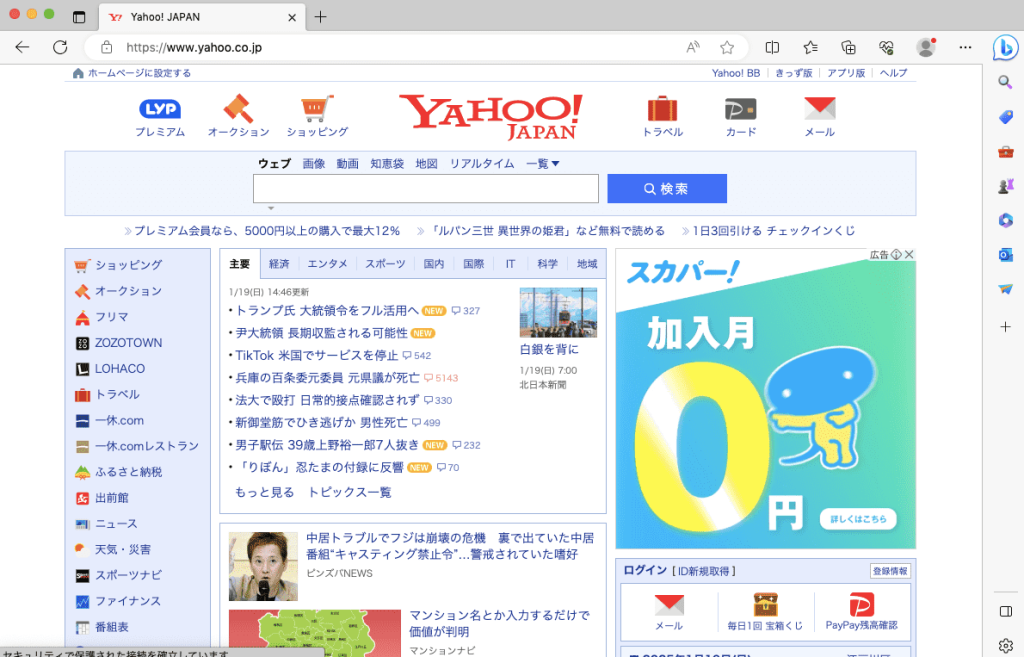Open a new browser tab

coord(320,17)
